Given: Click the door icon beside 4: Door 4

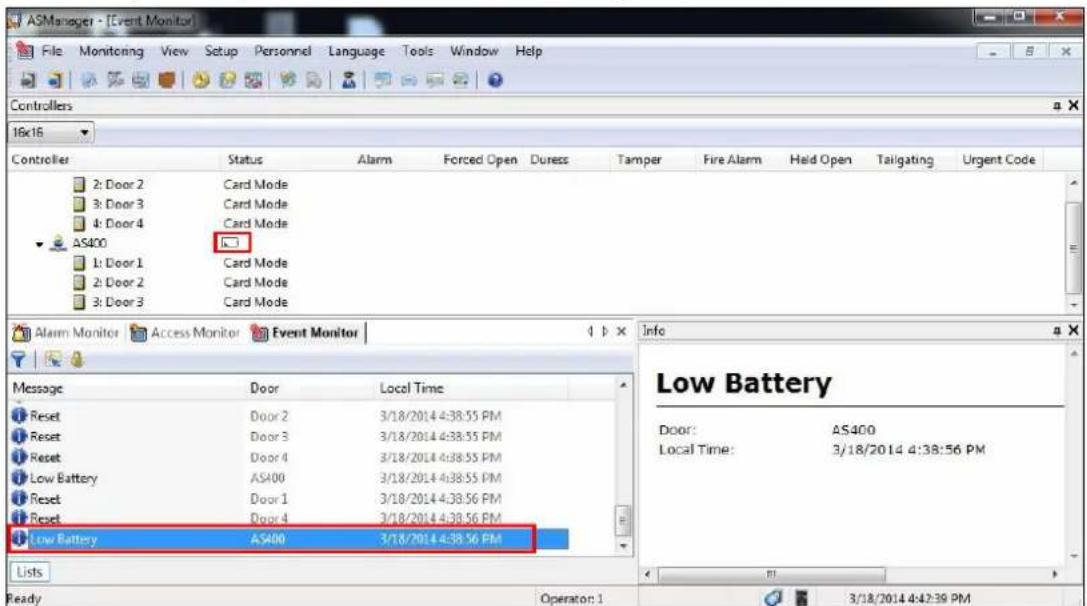Looking at the screenshot, I should tap(79, 223).
